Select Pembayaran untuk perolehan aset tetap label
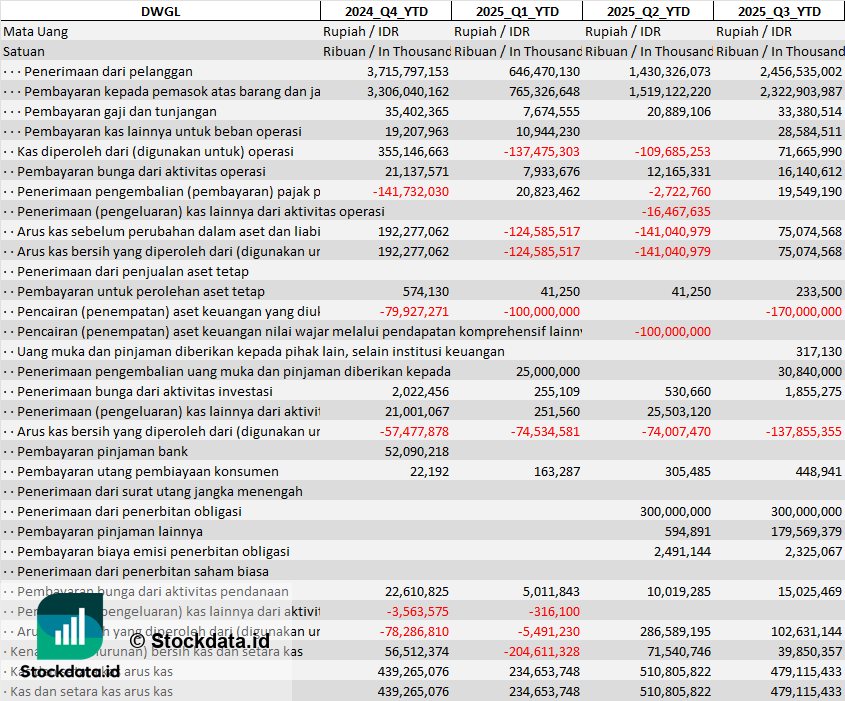This screenshot has height=701, width=845. click(141, 291)
